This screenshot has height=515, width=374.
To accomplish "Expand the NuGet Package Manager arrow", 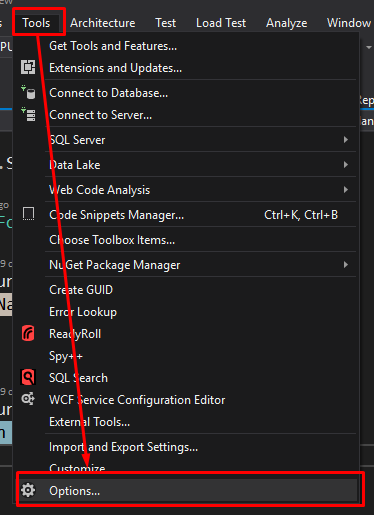I will 346,265.
